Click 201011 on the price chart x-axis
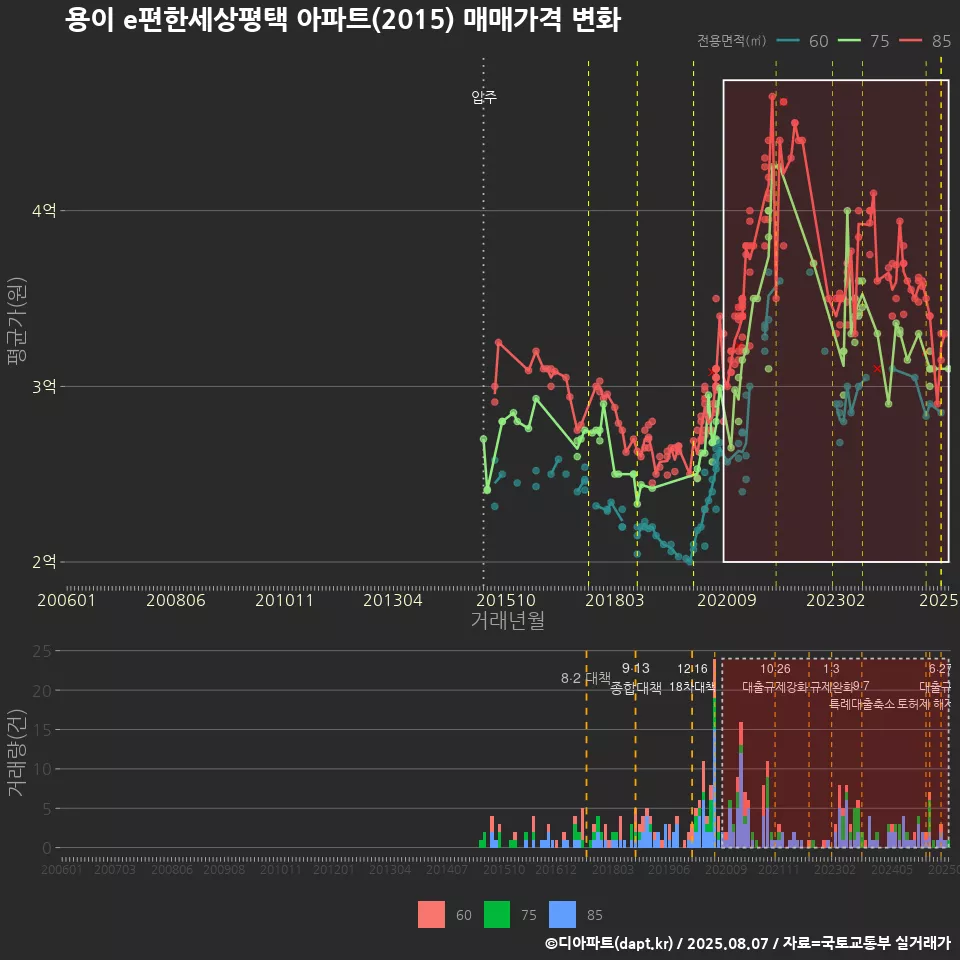Viewport: 960px width, 960px height. (x=284, y=600)
